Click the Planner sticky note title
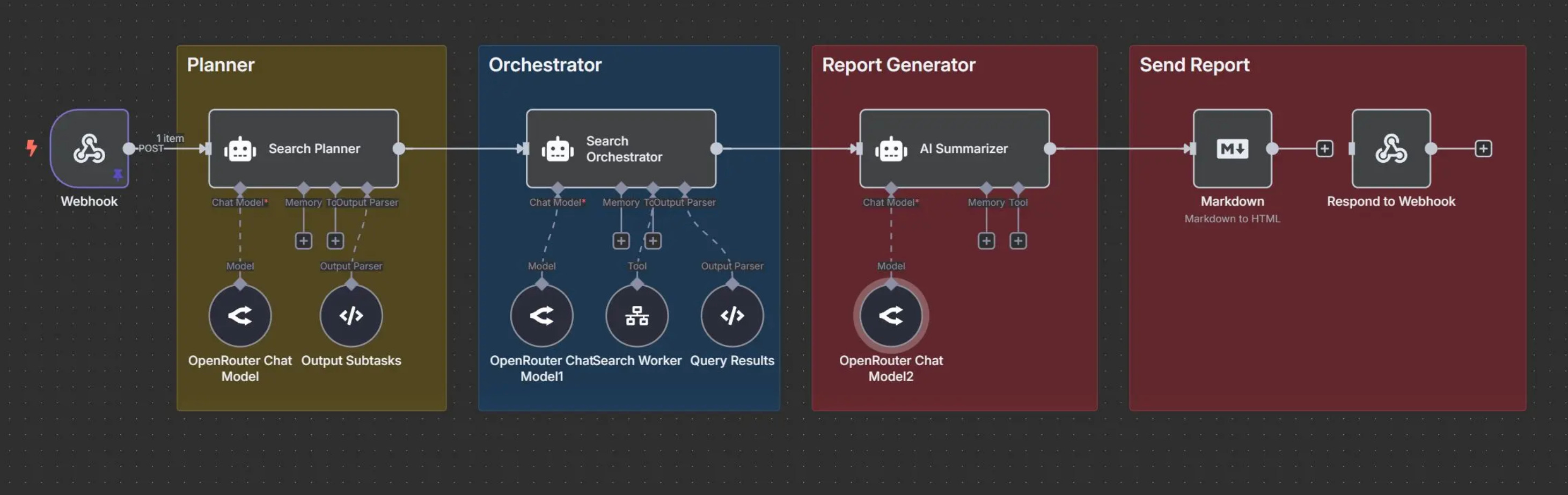 pos(221,65)
